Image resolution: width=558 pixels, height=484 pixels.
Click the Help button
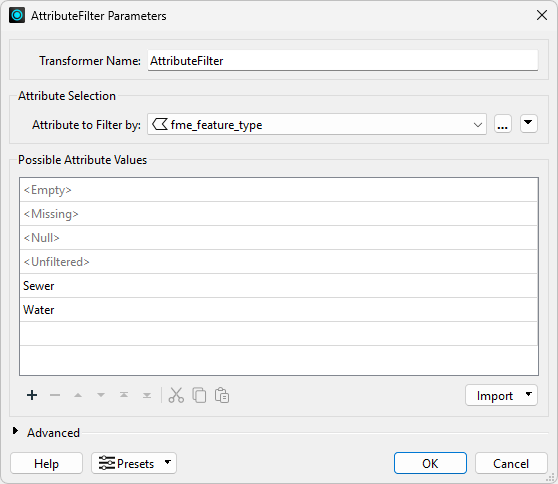[x=46, y=463]
